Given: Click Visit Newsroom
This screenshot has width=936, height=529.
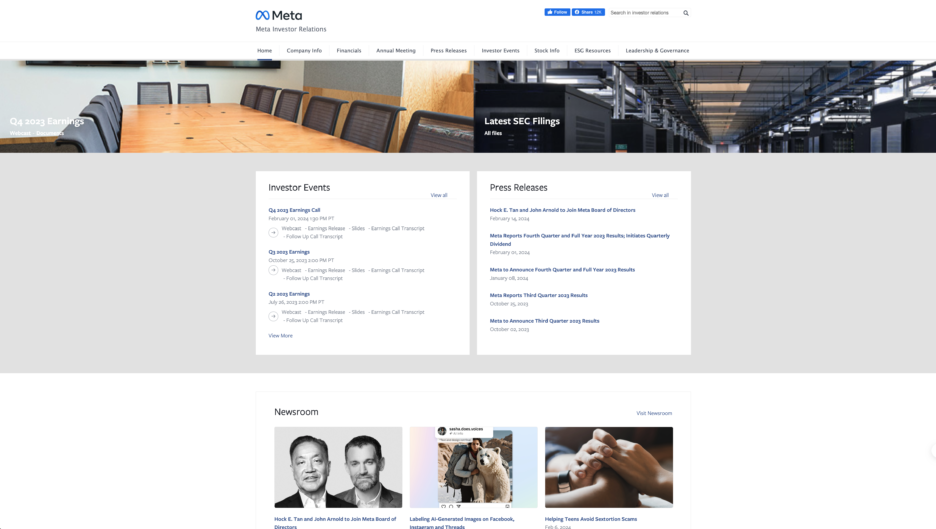Looking at the screenshot, I should pyautogui.click(x=654, y=413).
